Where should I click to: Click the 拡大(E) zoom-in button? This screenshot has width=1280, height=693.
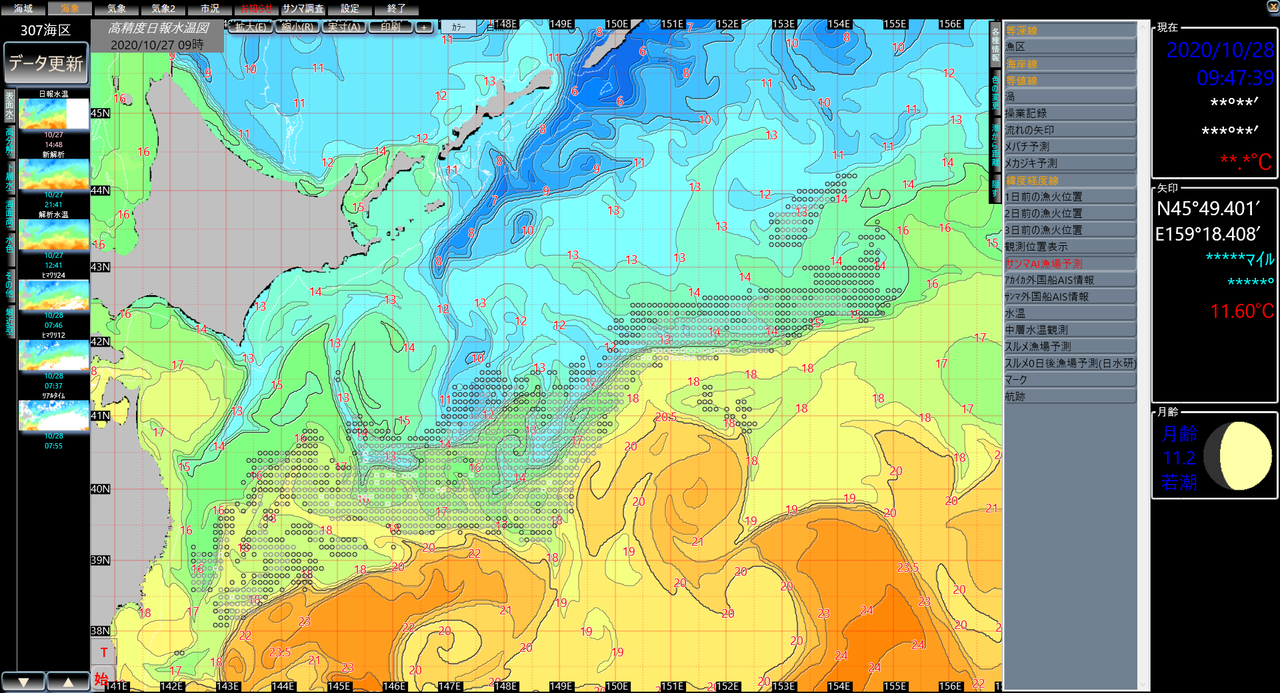pyautogui.click(x=250, y=27)
